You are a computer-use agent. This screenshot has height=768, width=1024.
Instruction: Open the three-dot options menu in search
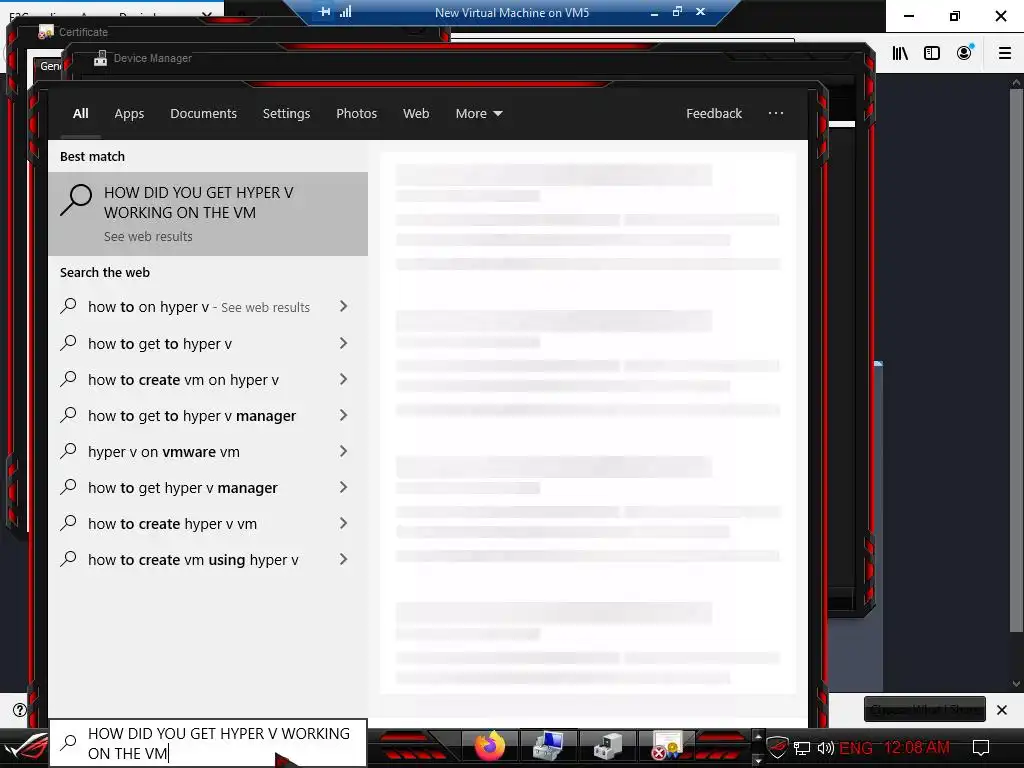[776, 113]
